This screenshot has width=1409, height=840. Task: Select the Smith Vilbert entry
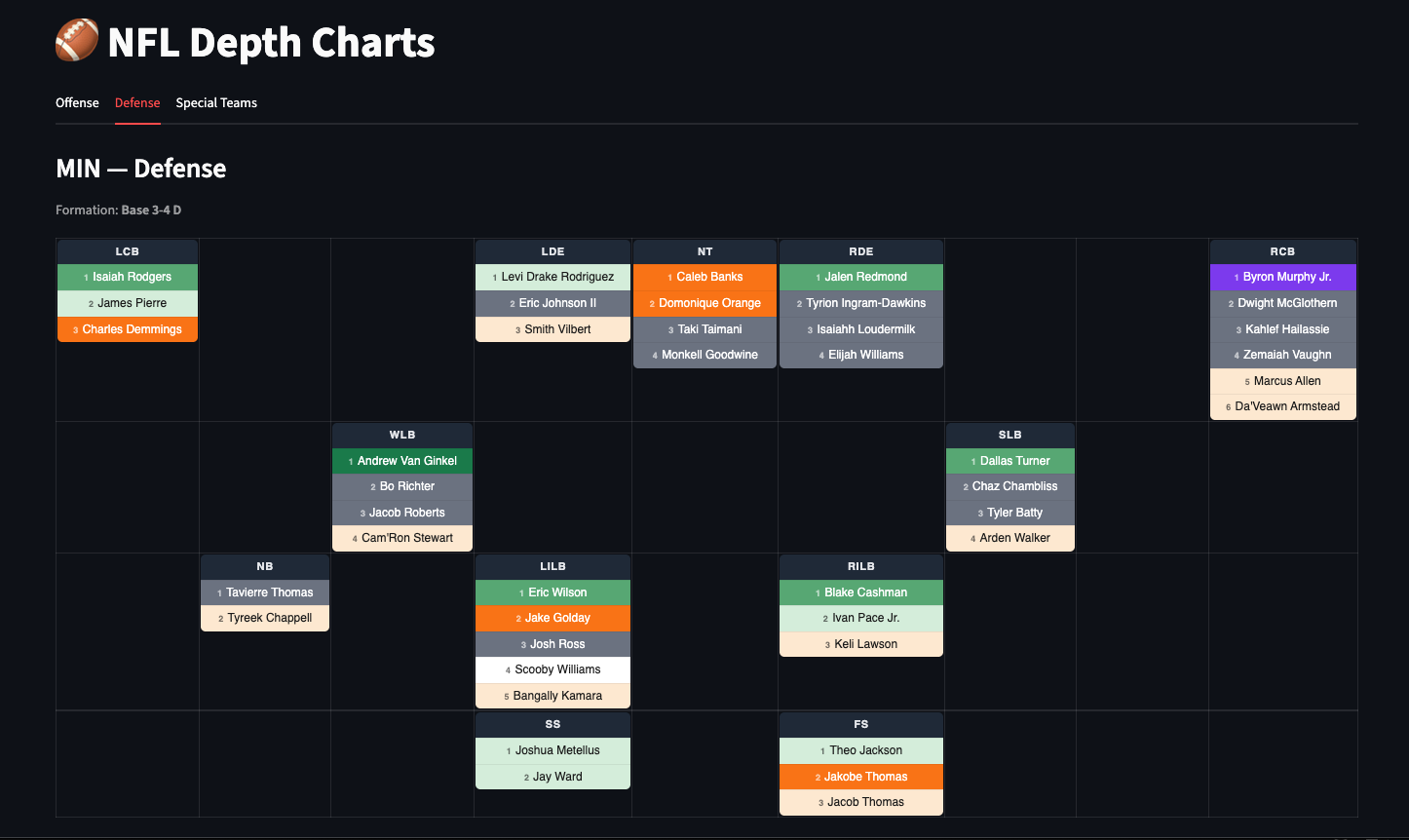coord(552,329)
